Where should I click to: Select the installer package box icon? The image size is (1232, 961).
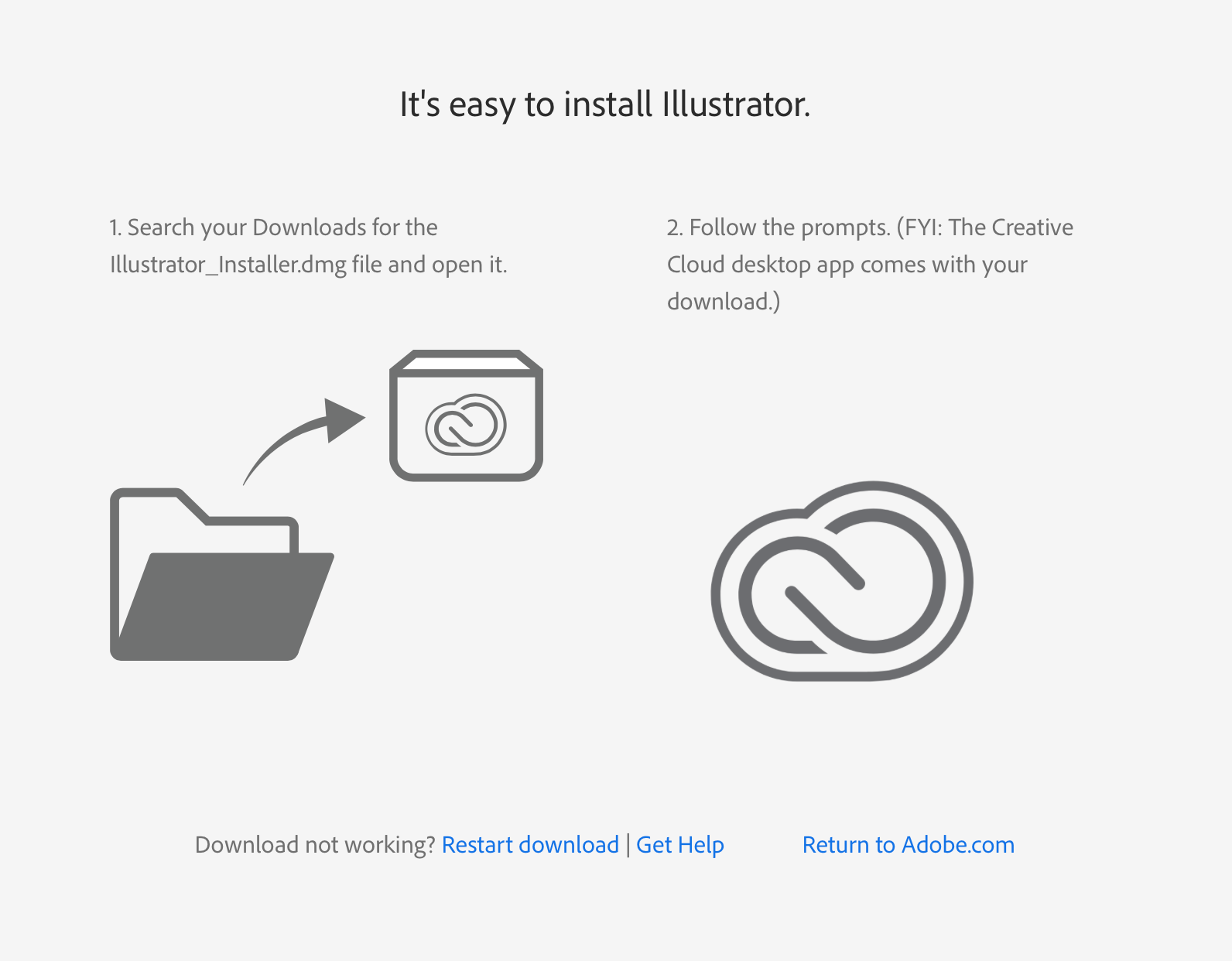point(466,416)
